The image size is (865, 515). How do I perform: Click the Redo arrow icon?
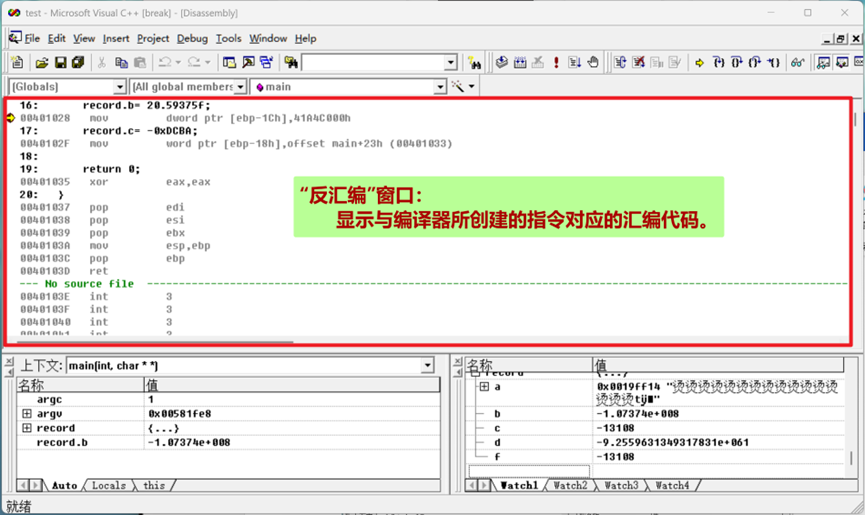coord(194,62)
